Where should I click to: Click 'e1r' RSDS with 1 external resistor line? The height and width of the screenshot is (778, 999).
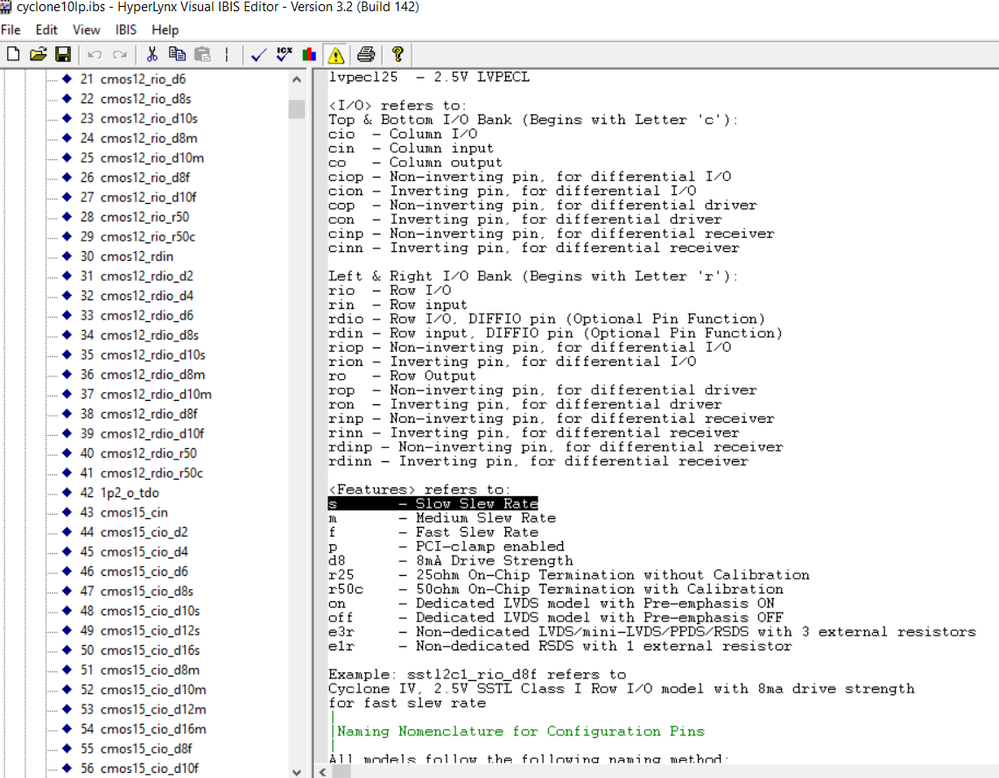(x=560, y=646)
